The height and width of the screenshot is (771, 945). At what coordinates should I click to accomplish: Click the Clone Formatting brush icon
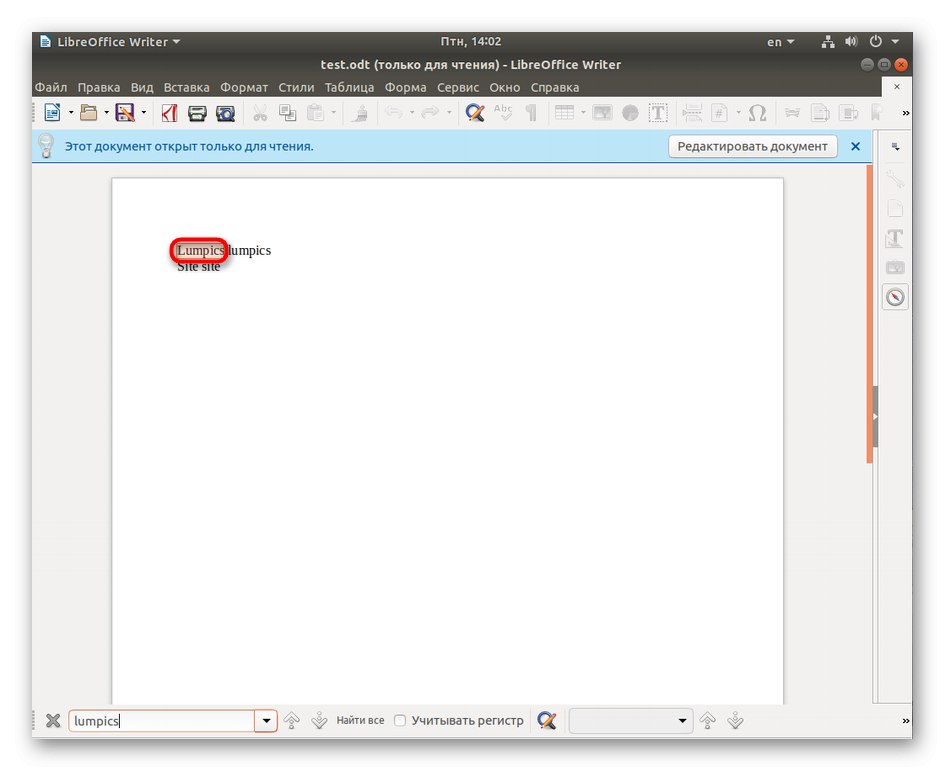click(x=360, y=113)
